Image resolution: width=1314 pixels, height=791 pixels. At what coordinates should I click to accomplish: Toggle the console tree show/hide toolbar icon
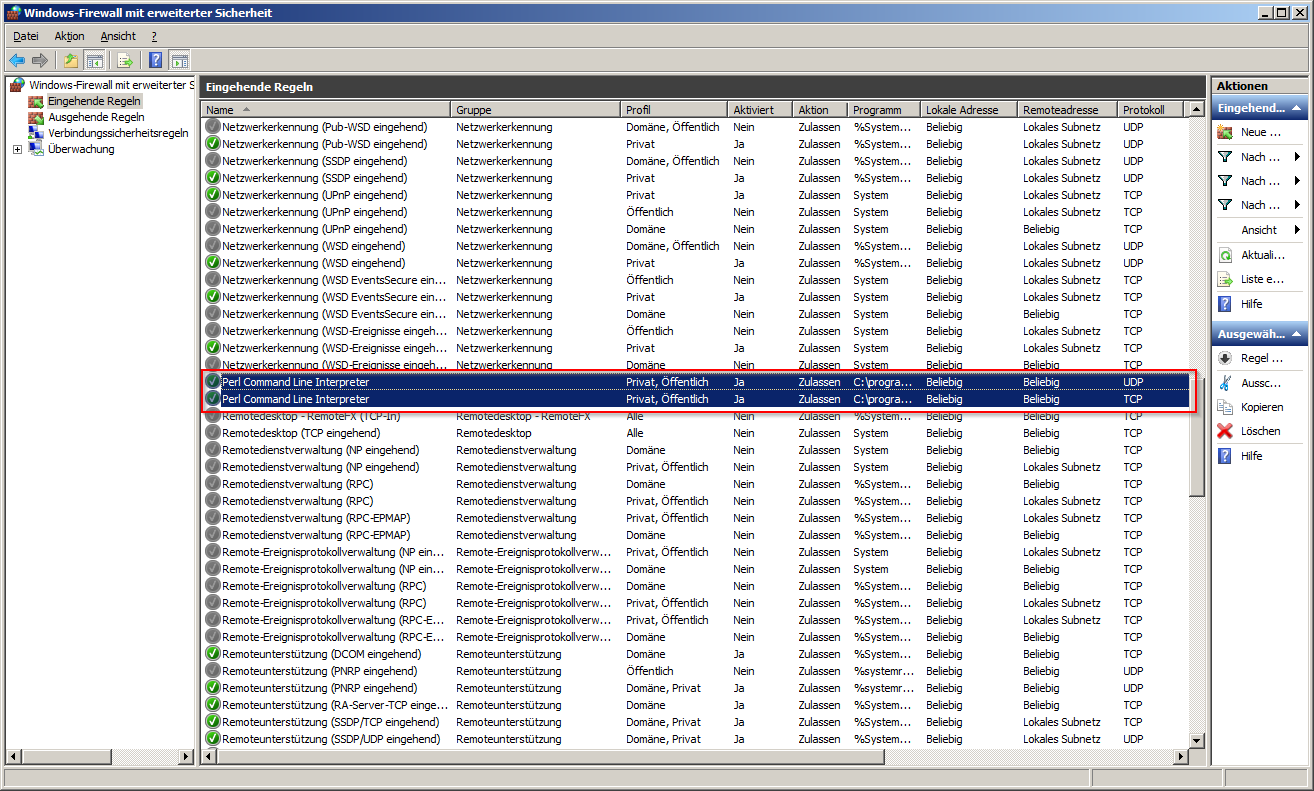click(x=94, y=60)
